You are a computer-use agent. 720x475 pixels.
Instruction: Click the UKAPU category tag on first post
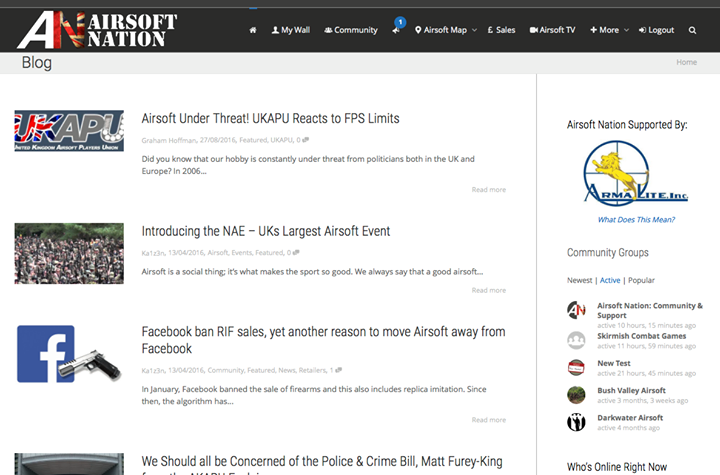click(281, 140)
